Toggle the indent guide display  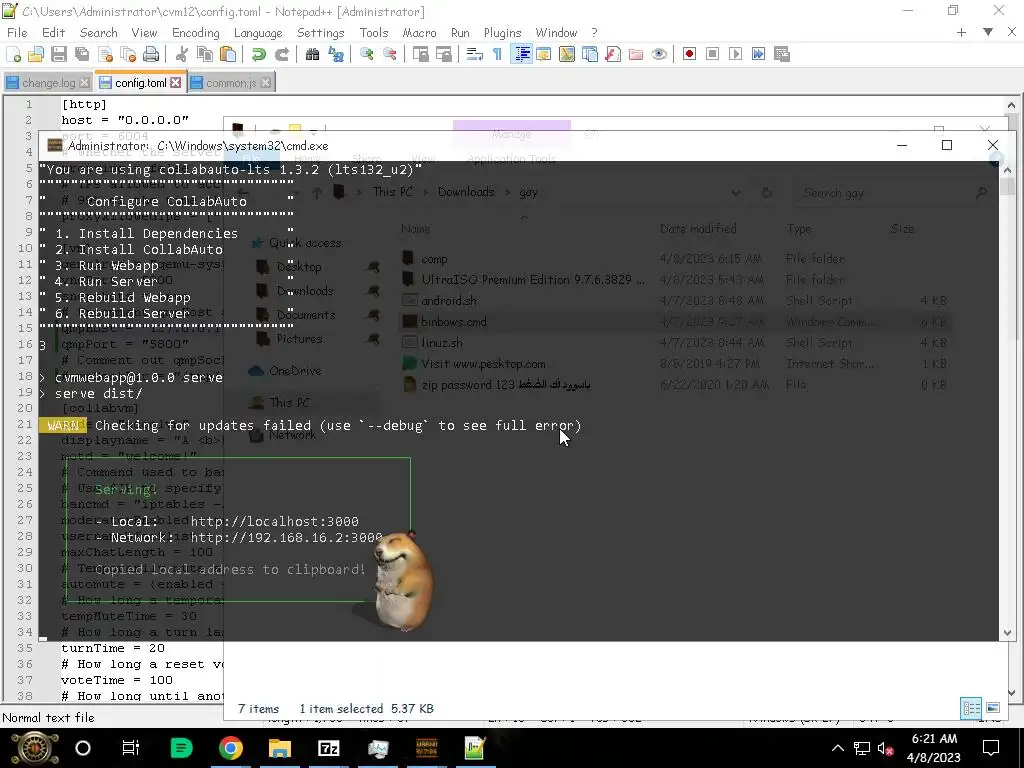(x=521, y=54)
